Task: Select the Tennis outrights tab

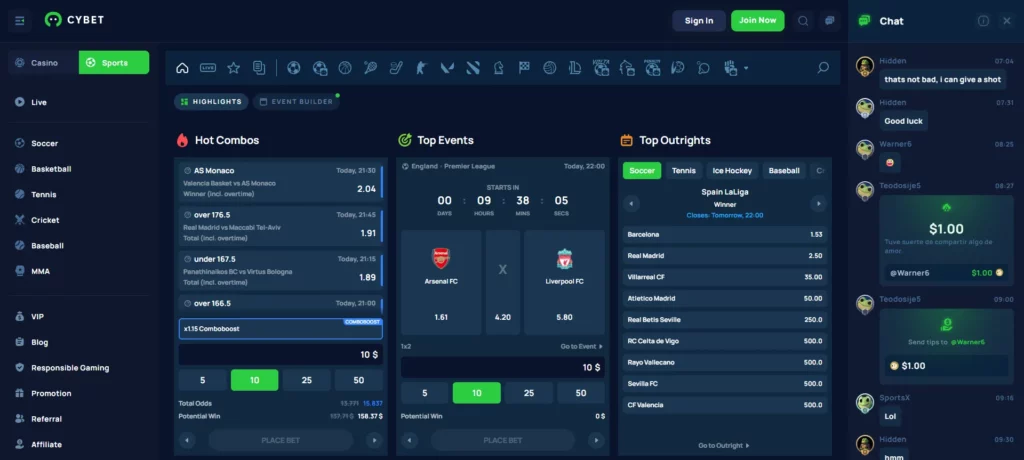Action: click(x=684, y=171)
